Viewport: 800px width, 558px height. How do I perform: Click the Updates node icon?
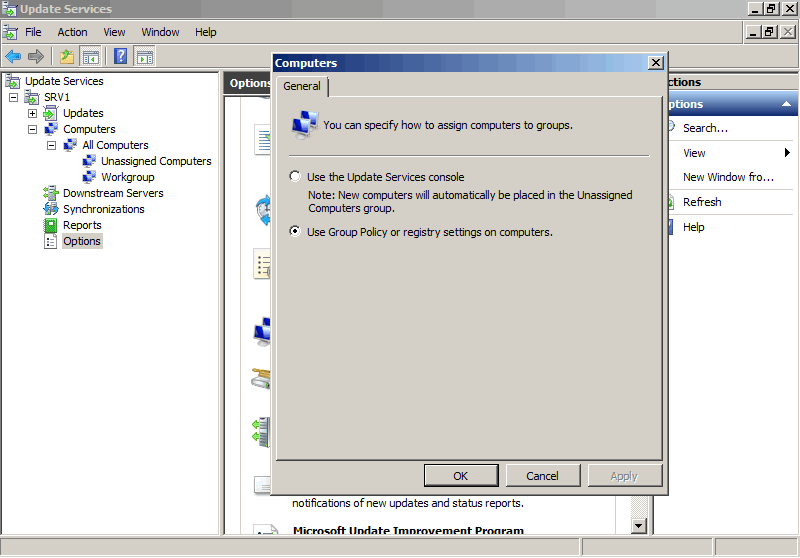pyautogui.click(x=51, y=113)
